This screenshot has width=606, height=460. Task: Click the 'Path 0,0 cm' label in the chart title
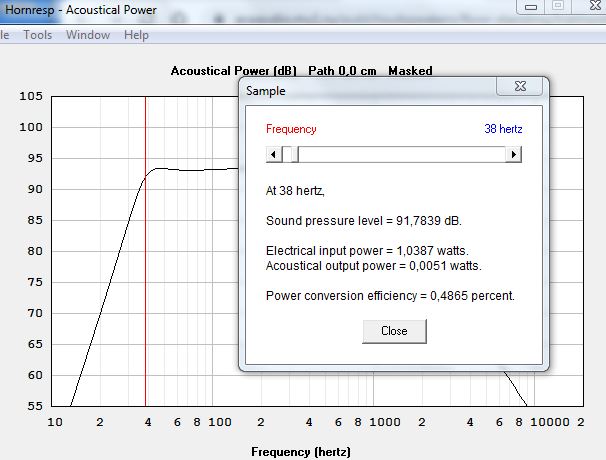(342, 71)
